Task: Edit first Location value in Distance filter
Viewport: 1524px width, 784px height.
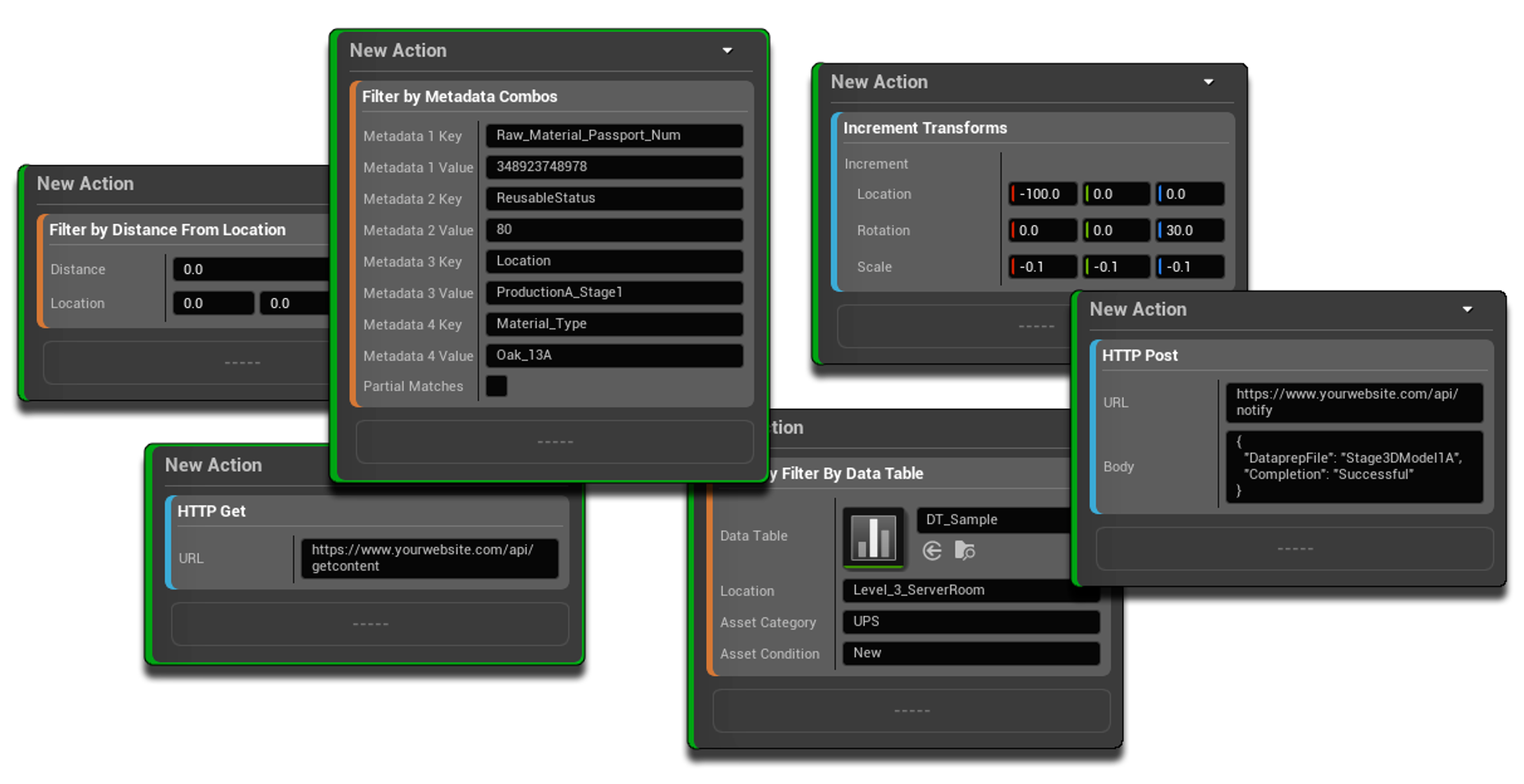Action: pos(213,303)
